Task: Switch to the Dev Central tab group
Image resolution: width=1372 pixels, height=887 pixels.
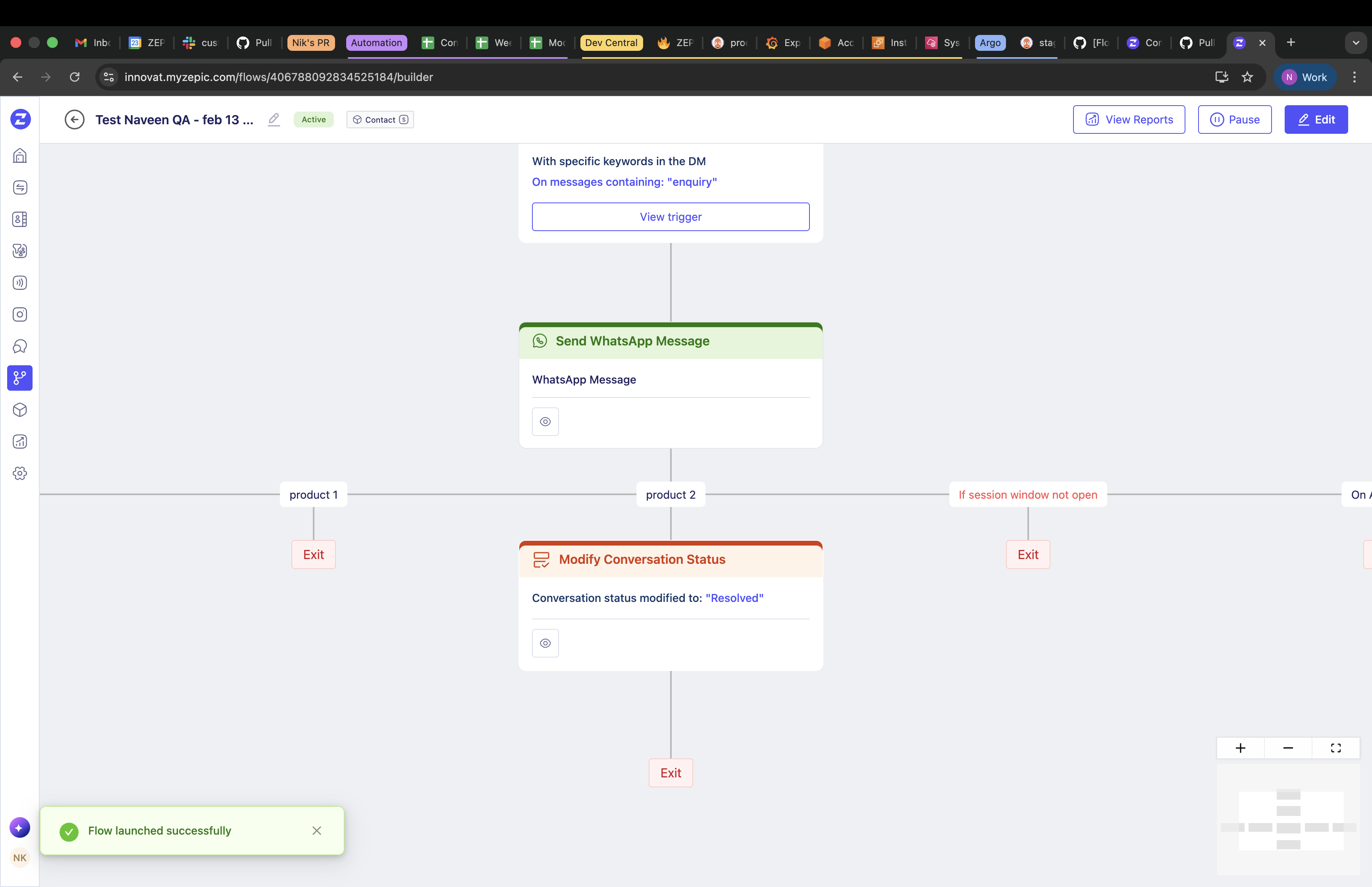Action: (x=611, y=42)
